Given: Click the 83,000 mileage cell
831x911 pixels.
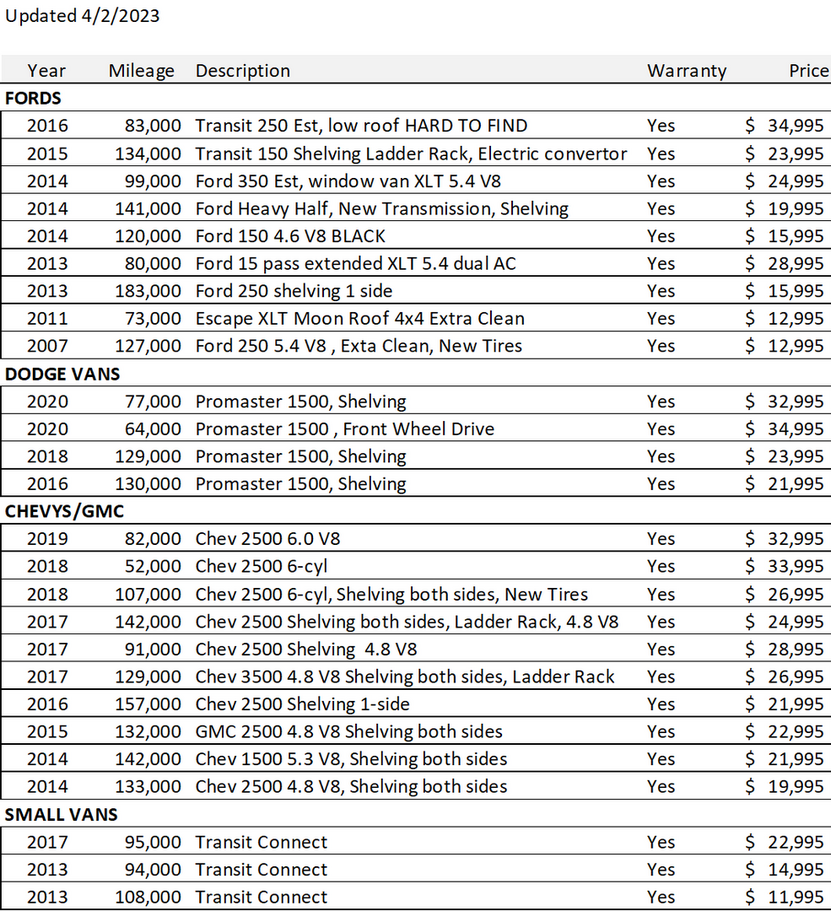Looking at the screenshot, I should point(153,125).
